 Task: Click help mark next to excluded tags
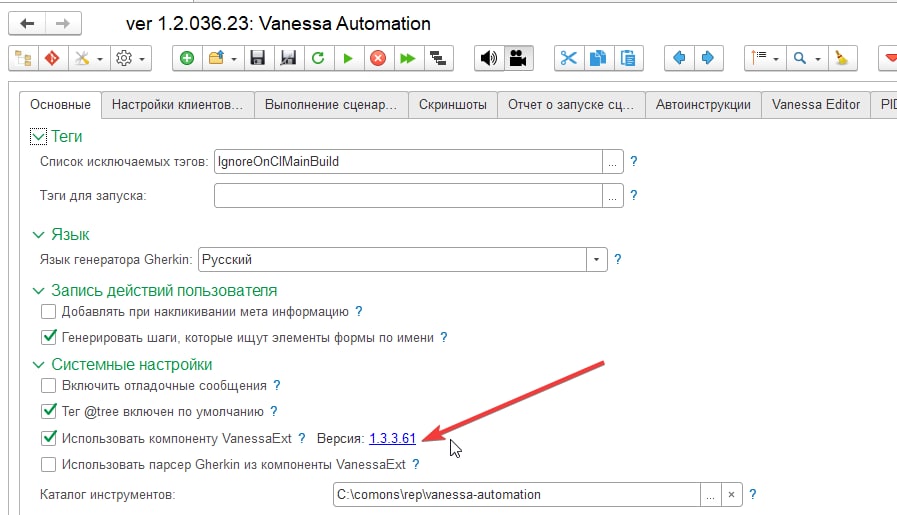pos(634,161)
